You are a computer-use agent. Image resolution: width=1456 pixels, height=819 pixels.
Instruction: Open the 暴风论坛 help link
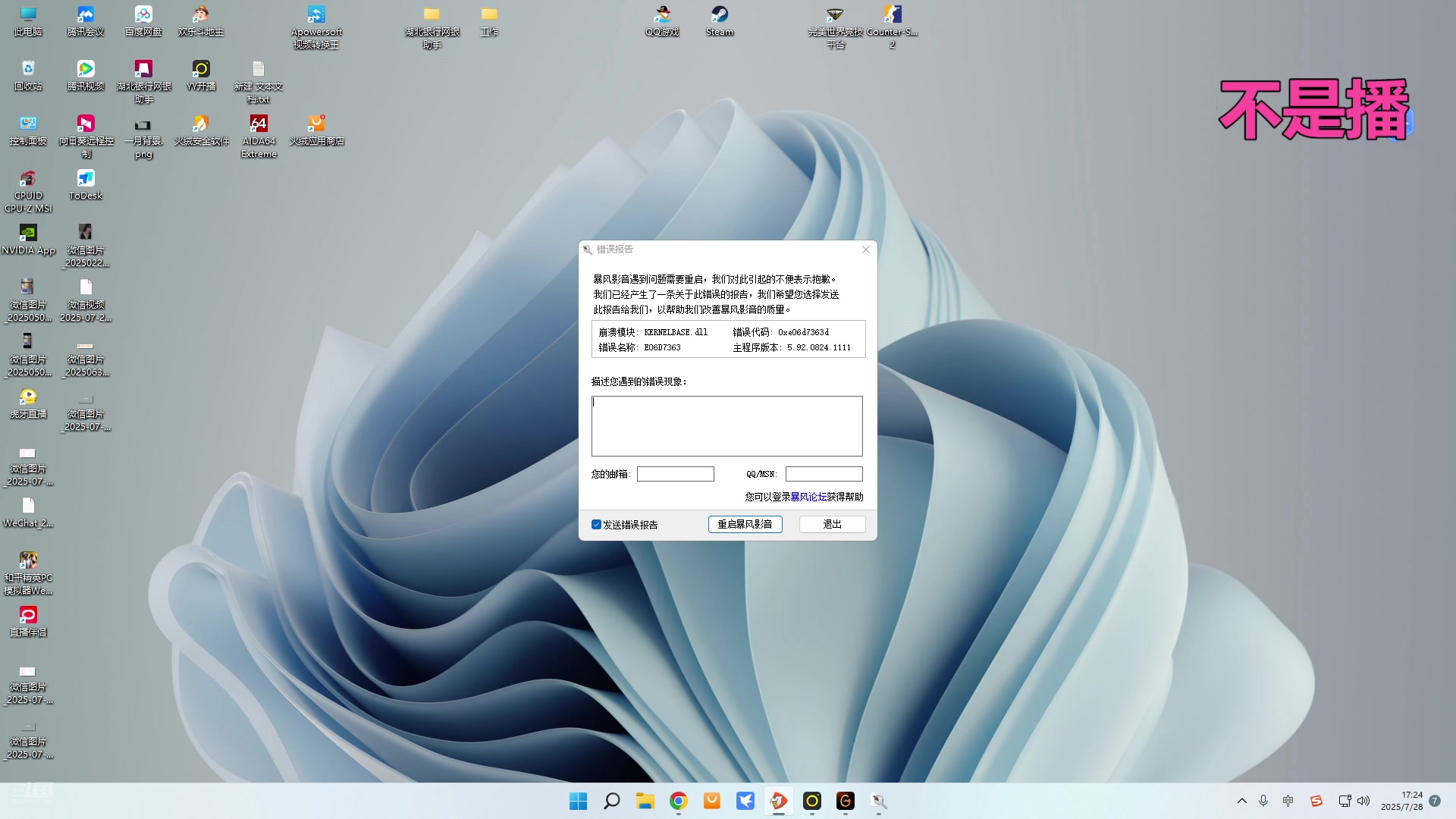[x=808, y=497]
